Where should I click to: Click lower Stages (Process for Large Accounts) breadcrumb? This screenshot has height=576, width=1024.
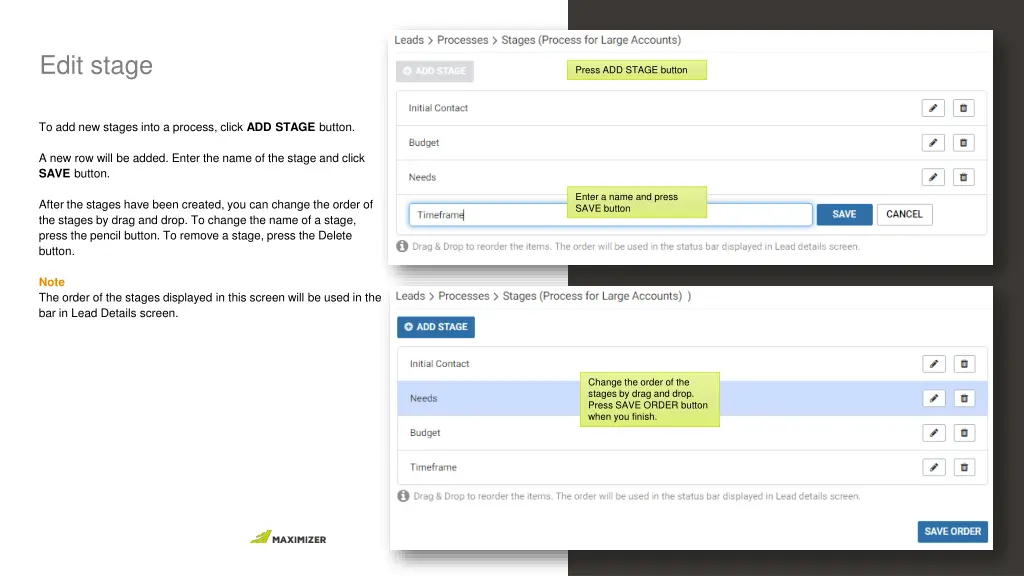(x=592, y=296)
